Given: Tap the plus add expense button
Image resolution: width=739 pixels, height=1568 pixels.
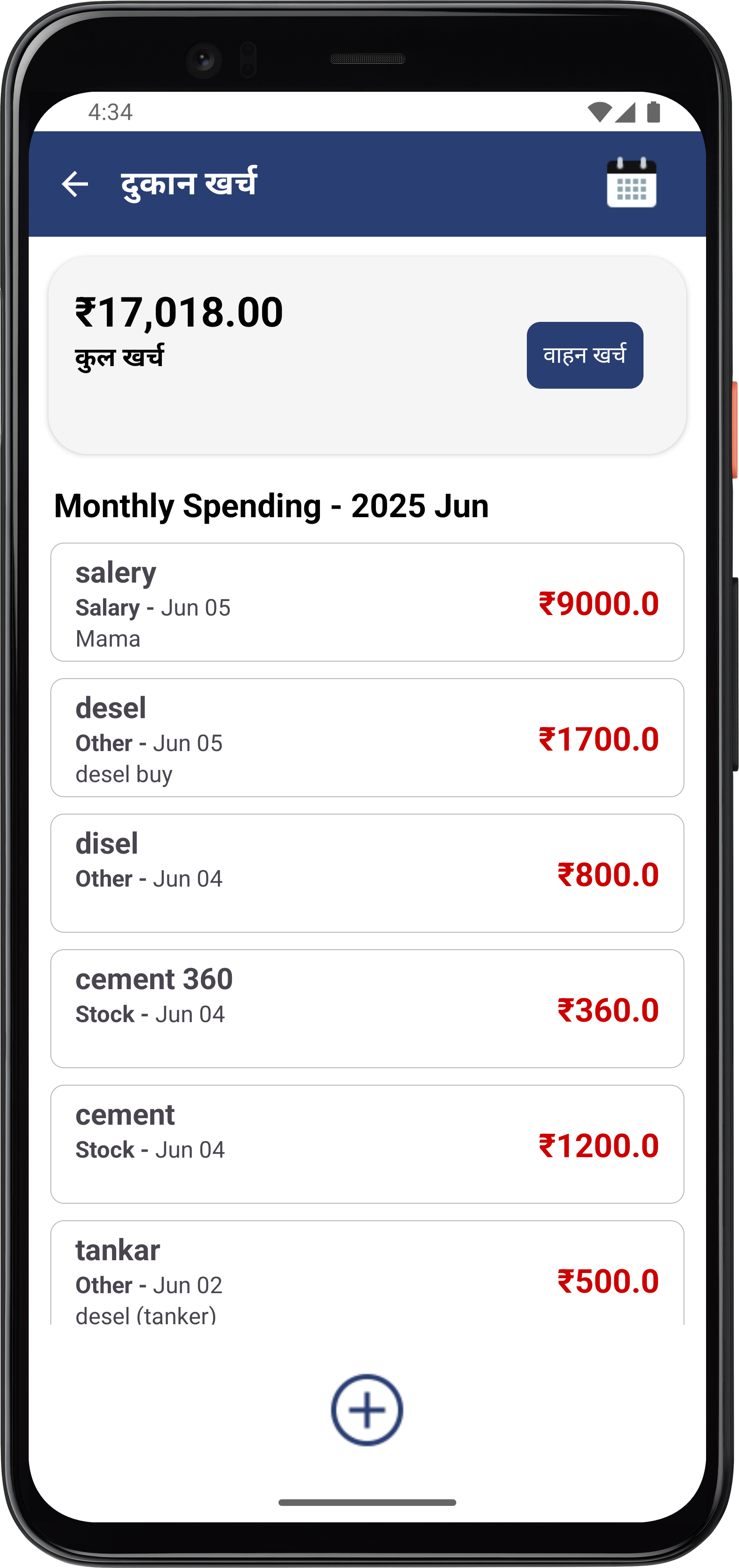Looking at the screenshot, I should tap(367, 1410).
